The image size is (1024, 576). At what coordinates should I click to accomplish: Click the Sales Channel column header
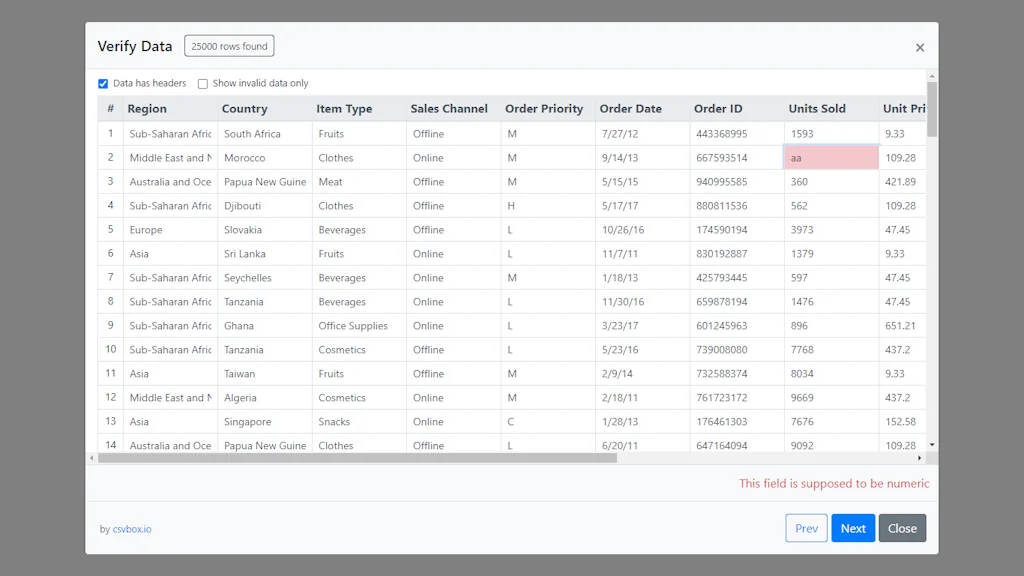[450, 108]
